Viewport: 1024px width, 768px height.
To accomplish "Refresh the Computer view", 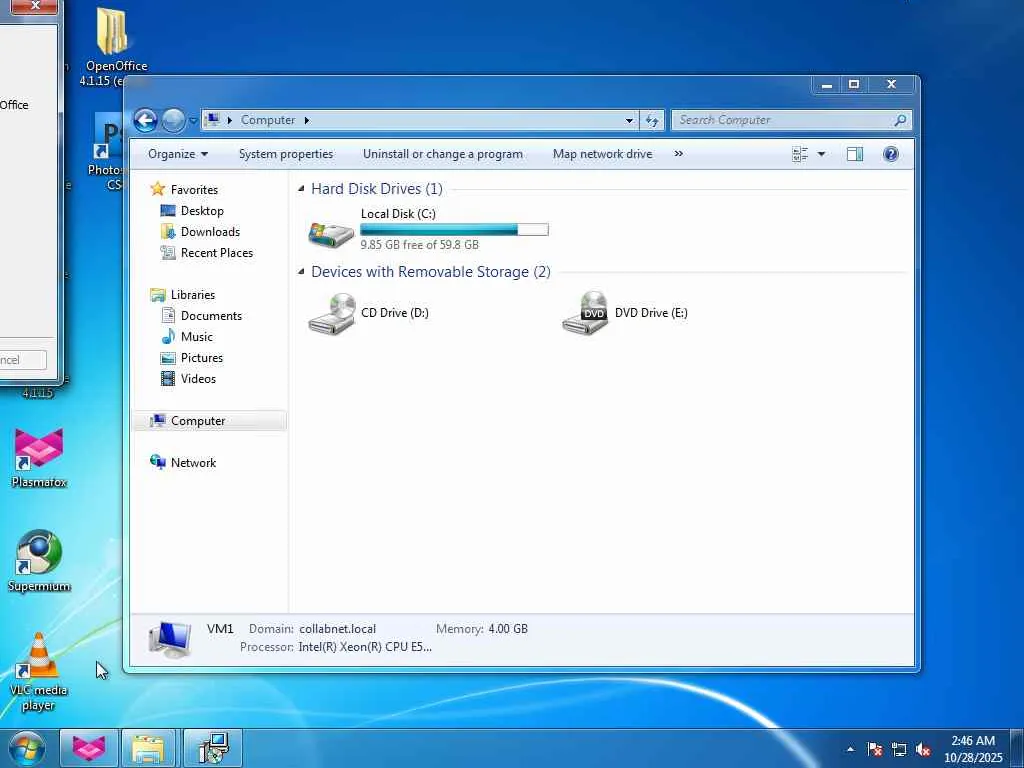I will click(x=652, y=120).
